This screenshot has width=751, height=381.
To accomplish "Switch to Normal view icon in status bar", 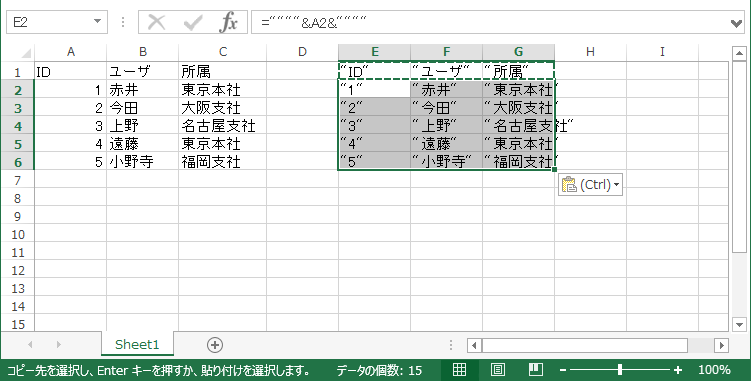I will click(x=459, y=369).
